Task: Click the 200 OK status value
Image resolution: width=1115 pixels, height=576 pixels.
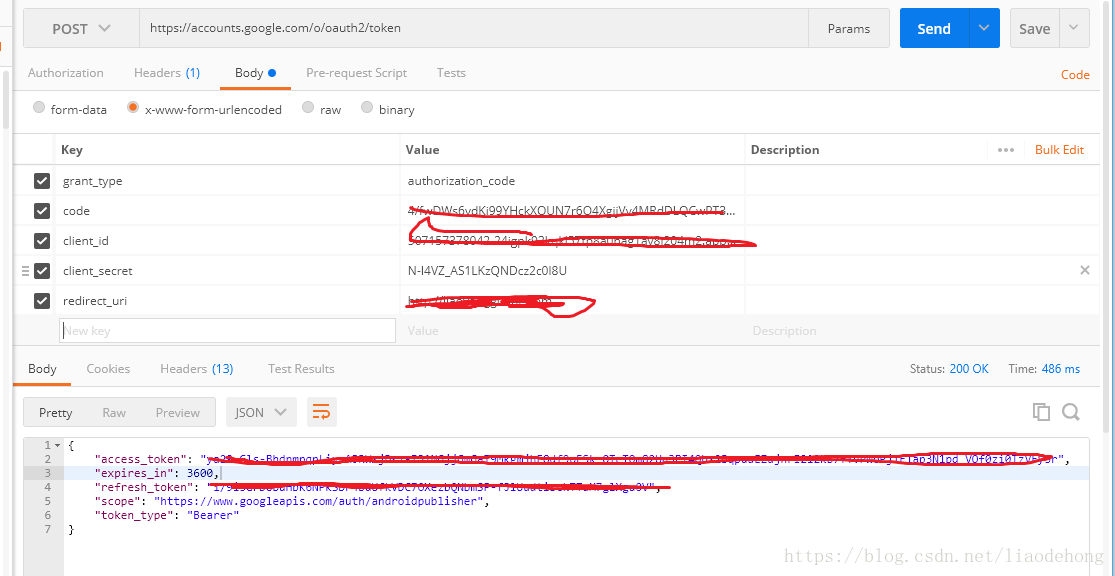Action: 969,369
